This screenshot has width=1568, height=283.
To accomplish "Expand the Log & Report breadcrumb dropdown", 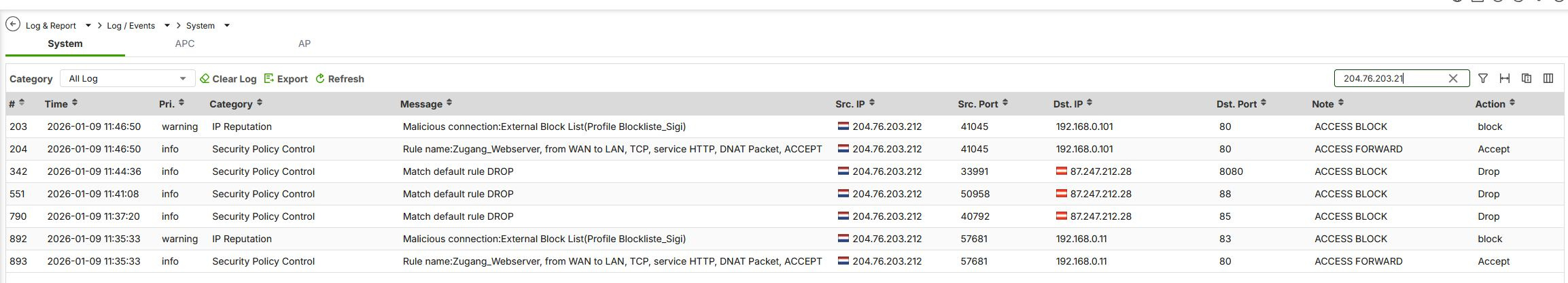I will (88, 25).
